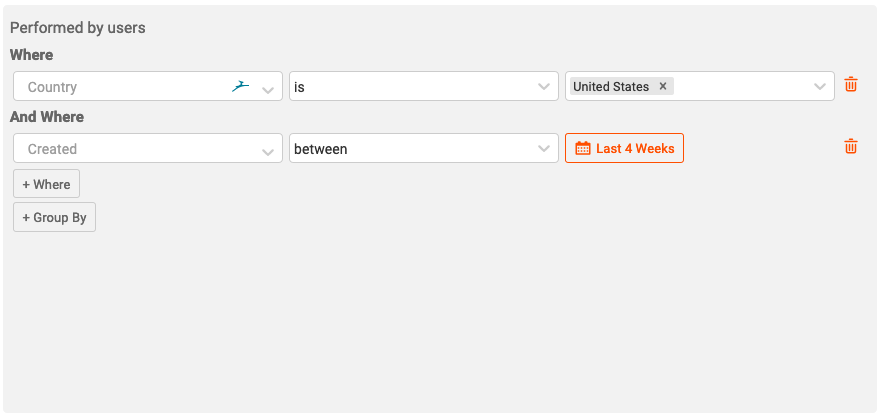Select the Country property field
The width and height of the screenshot is (887, 417).
point(148,86)
